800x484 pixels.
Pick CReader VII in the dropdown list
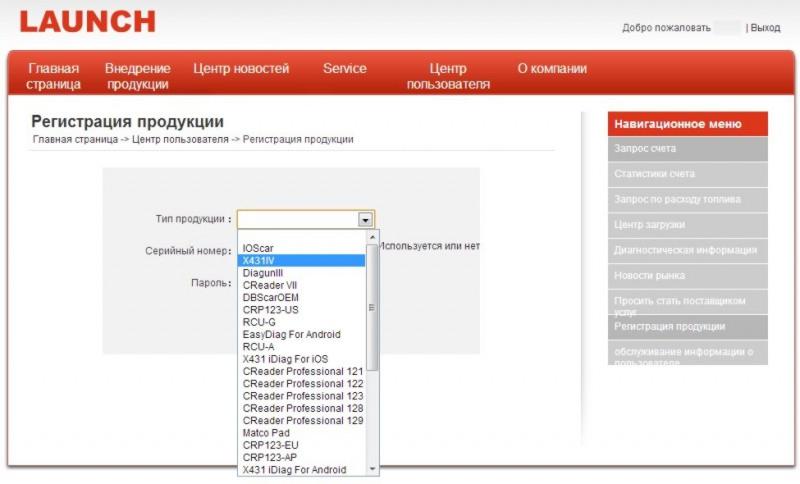pos(302,285)
